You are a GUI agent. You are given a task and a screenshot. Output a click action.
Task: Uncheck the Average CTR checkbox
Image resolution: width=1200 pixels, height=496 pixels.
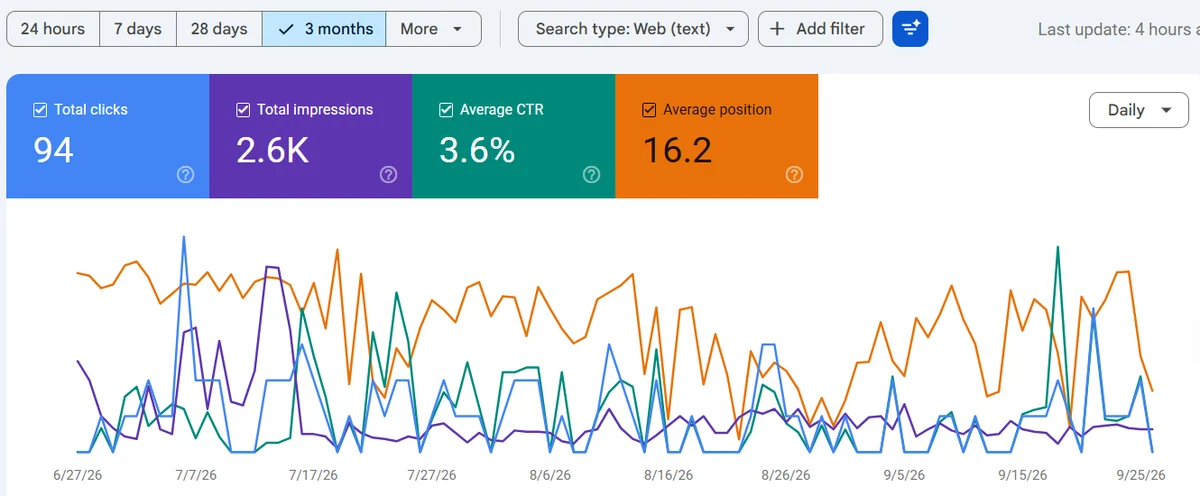point(446,110)
